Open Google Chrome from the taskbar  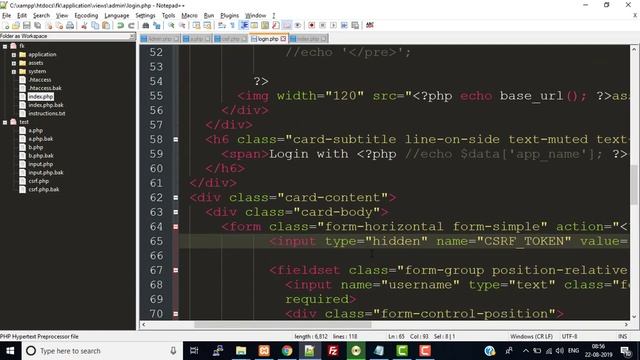pos(287,351)
